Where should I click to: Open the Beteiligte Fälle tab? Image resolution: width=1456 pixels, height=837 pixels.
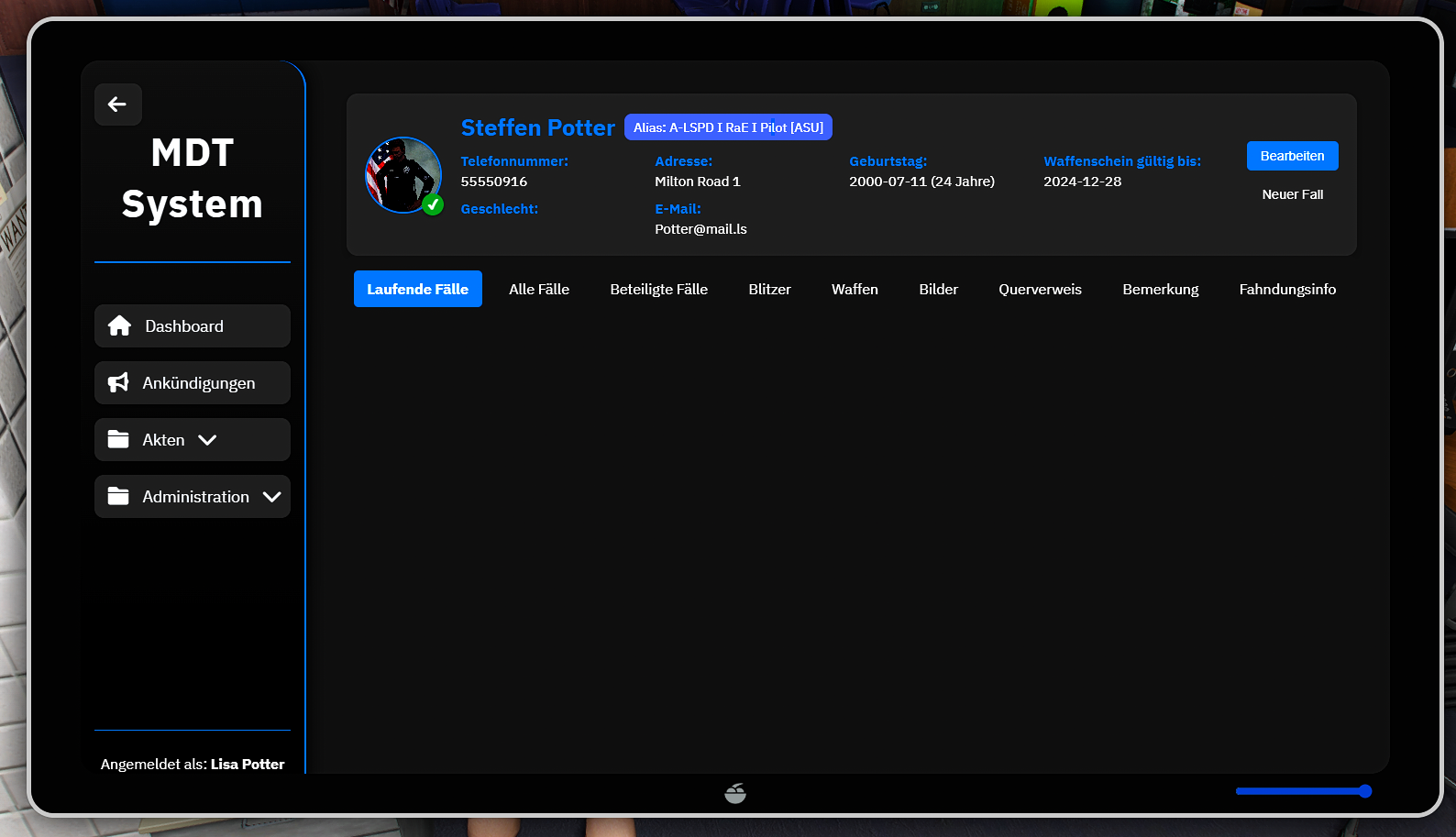tap(659, 289)
